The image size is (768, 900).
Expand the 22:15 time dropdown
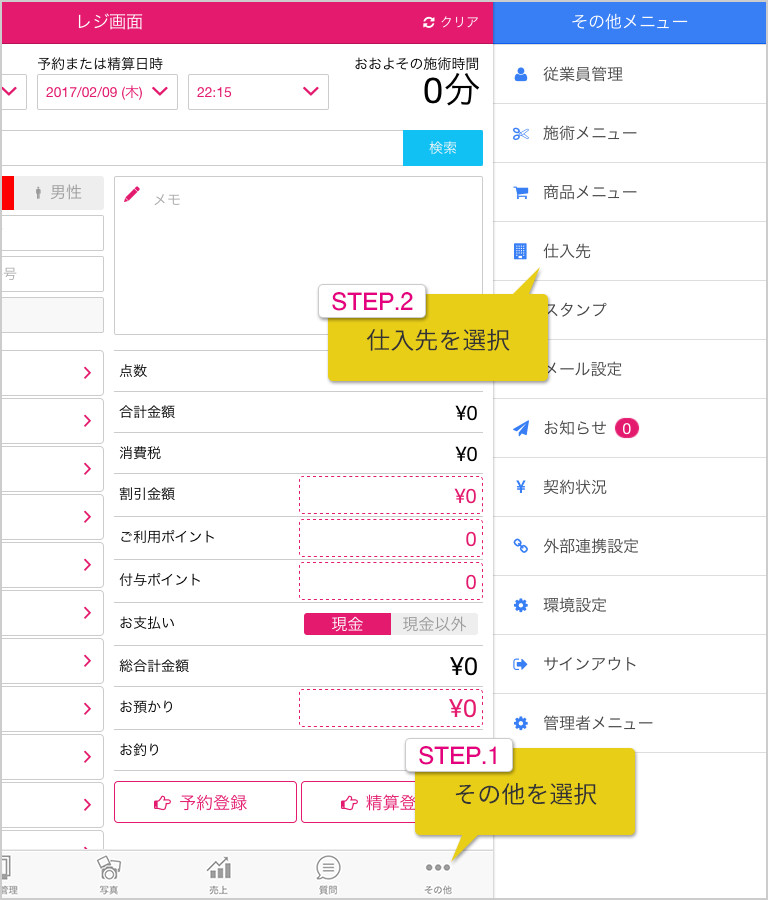[258, 92]
